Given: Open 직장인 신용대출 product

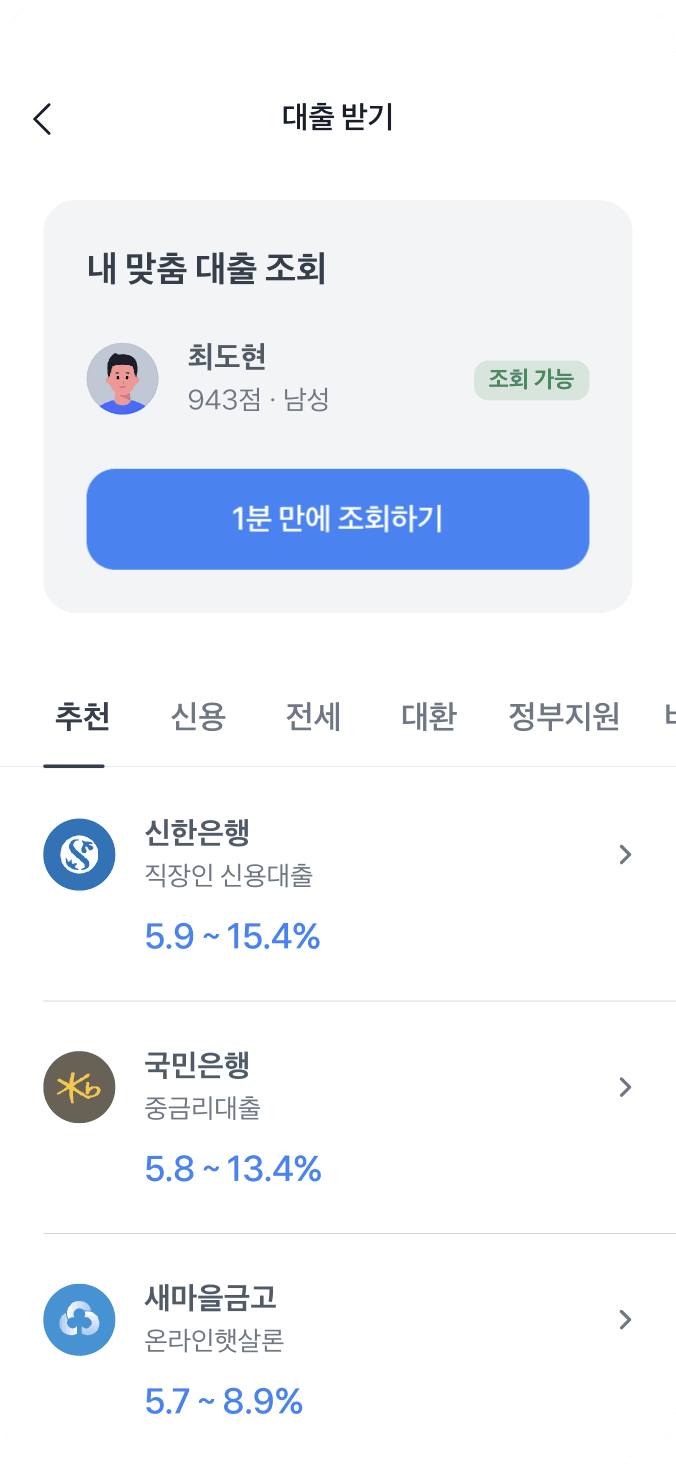Looking at the screenshot, I should coord(228,877).
